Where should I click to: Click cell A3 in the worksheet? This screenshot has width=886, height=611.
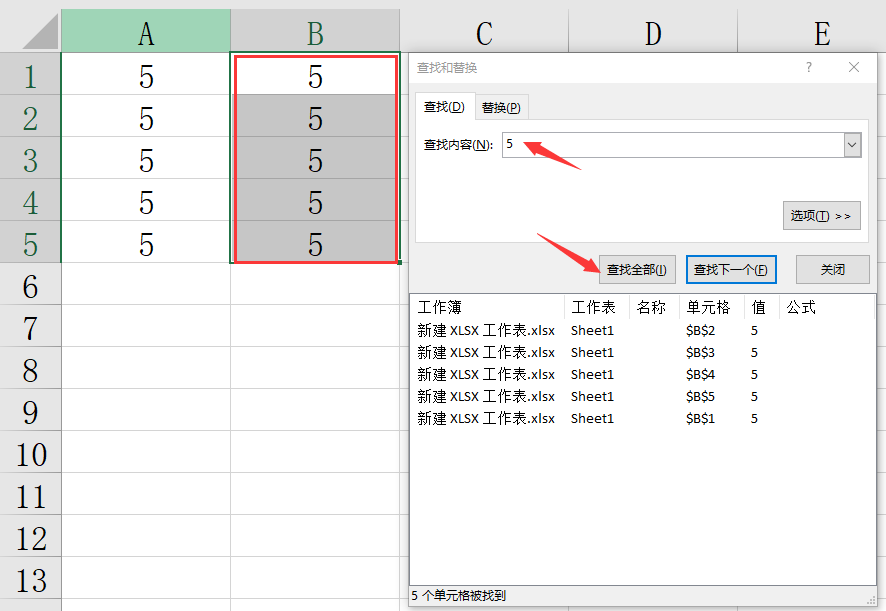tap(146, 161)
